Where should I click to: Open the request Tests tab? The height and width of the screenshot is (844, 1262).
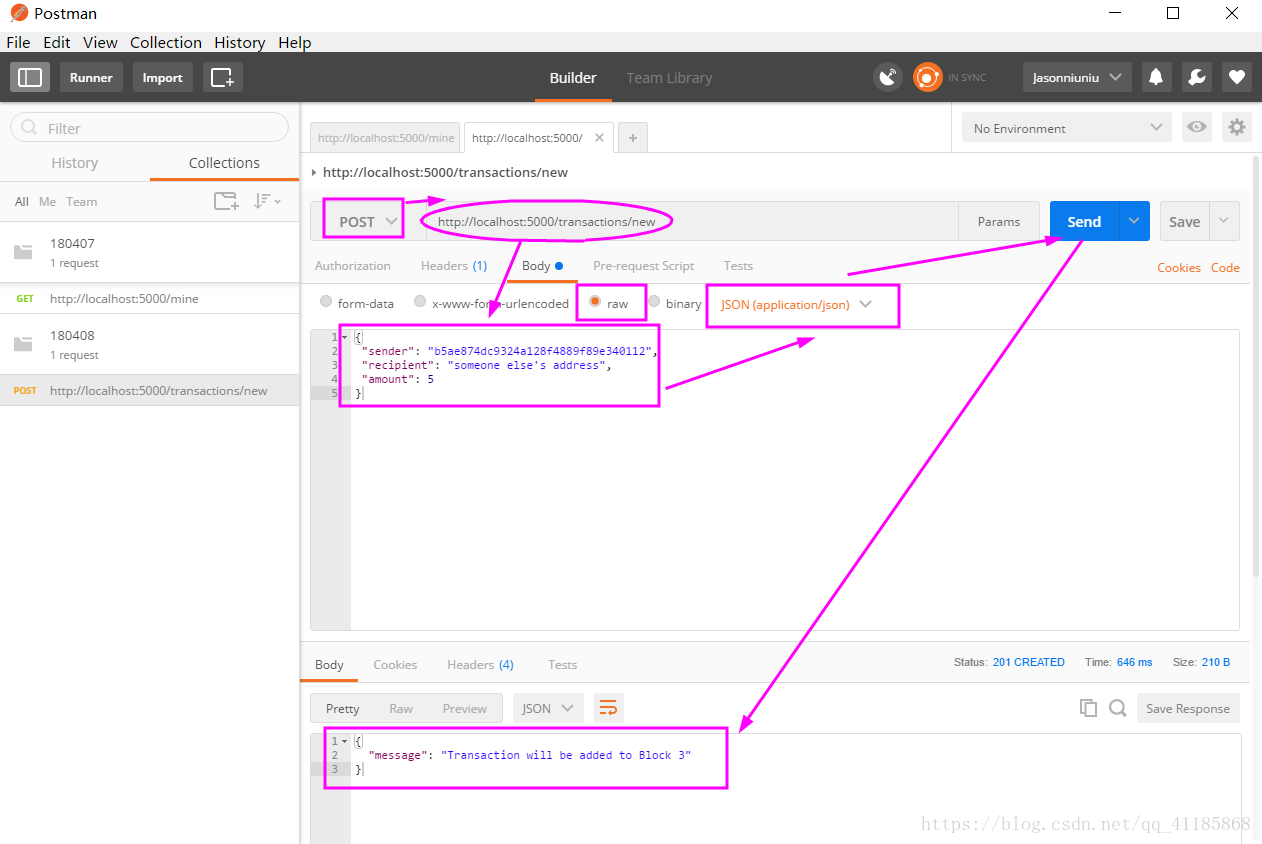[738, 265]
